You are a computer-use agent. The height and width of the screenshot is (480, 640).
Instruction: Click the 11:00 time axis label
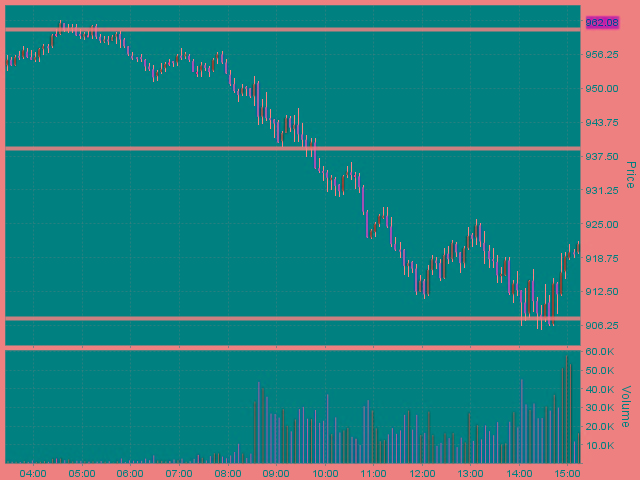pyautogui.click(x=373, y=473)
